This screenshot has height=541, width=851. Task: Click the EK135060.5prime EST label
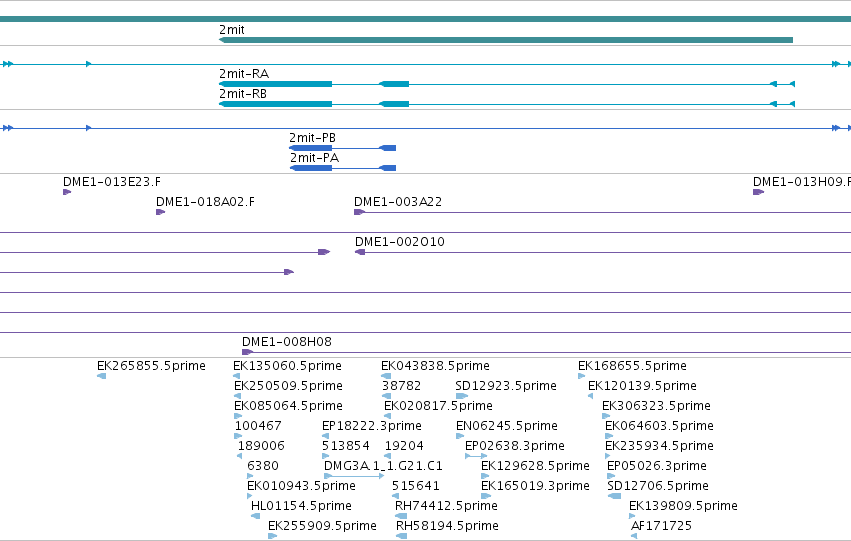tap(287, 366)
